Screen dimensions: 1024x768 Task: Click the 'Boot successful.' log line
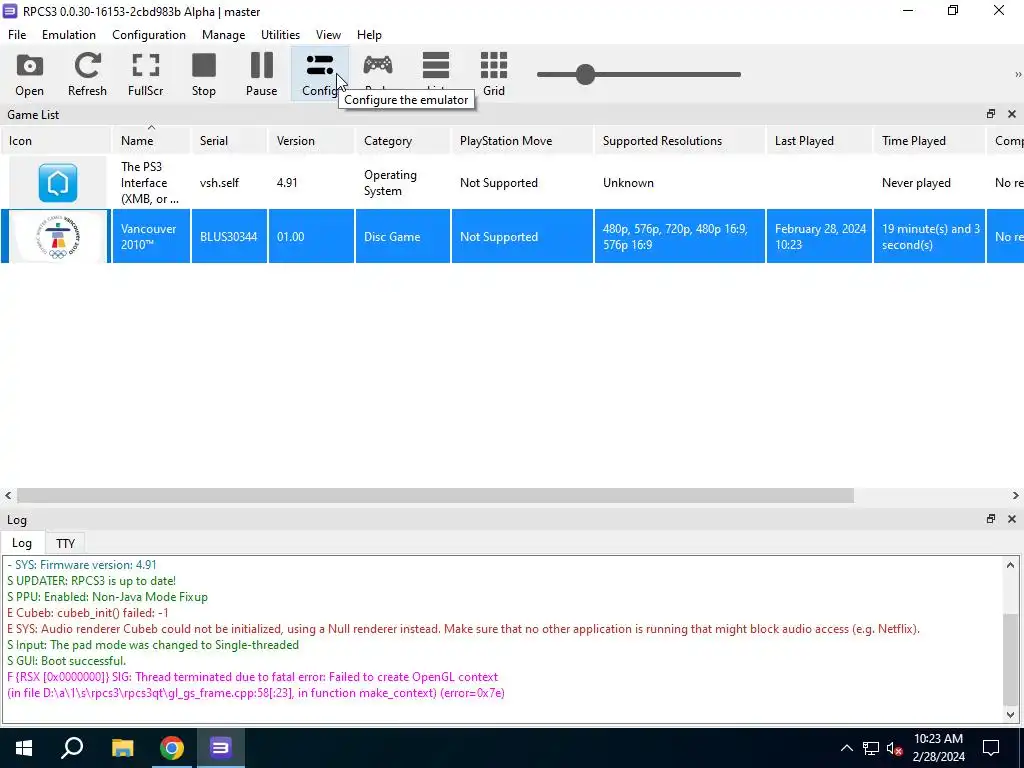tap(67, 661)
